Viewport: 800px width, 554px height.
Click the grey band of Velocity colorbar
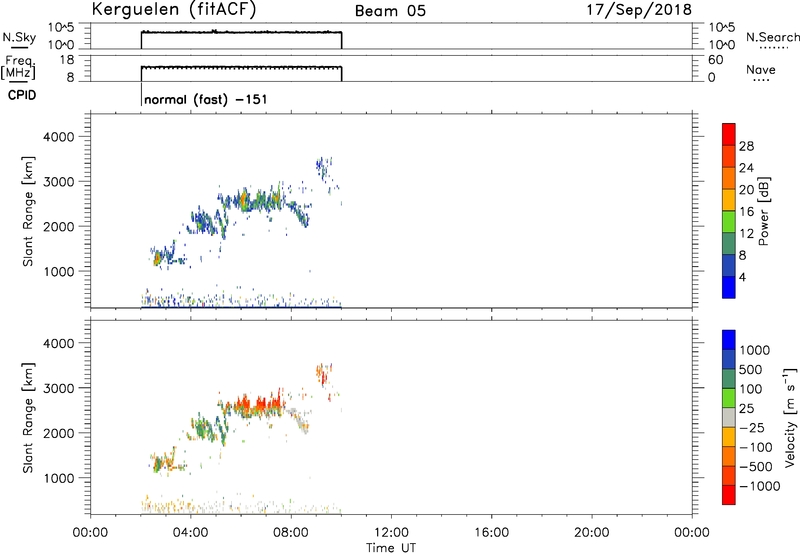tap(729, 418)
